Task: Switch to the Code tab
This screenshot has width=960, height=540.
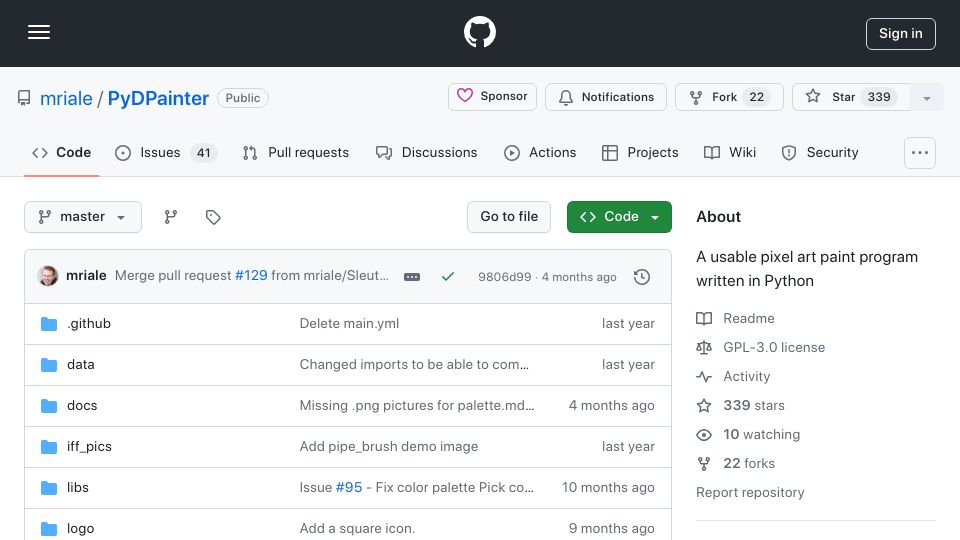Action: coord(61,152)
